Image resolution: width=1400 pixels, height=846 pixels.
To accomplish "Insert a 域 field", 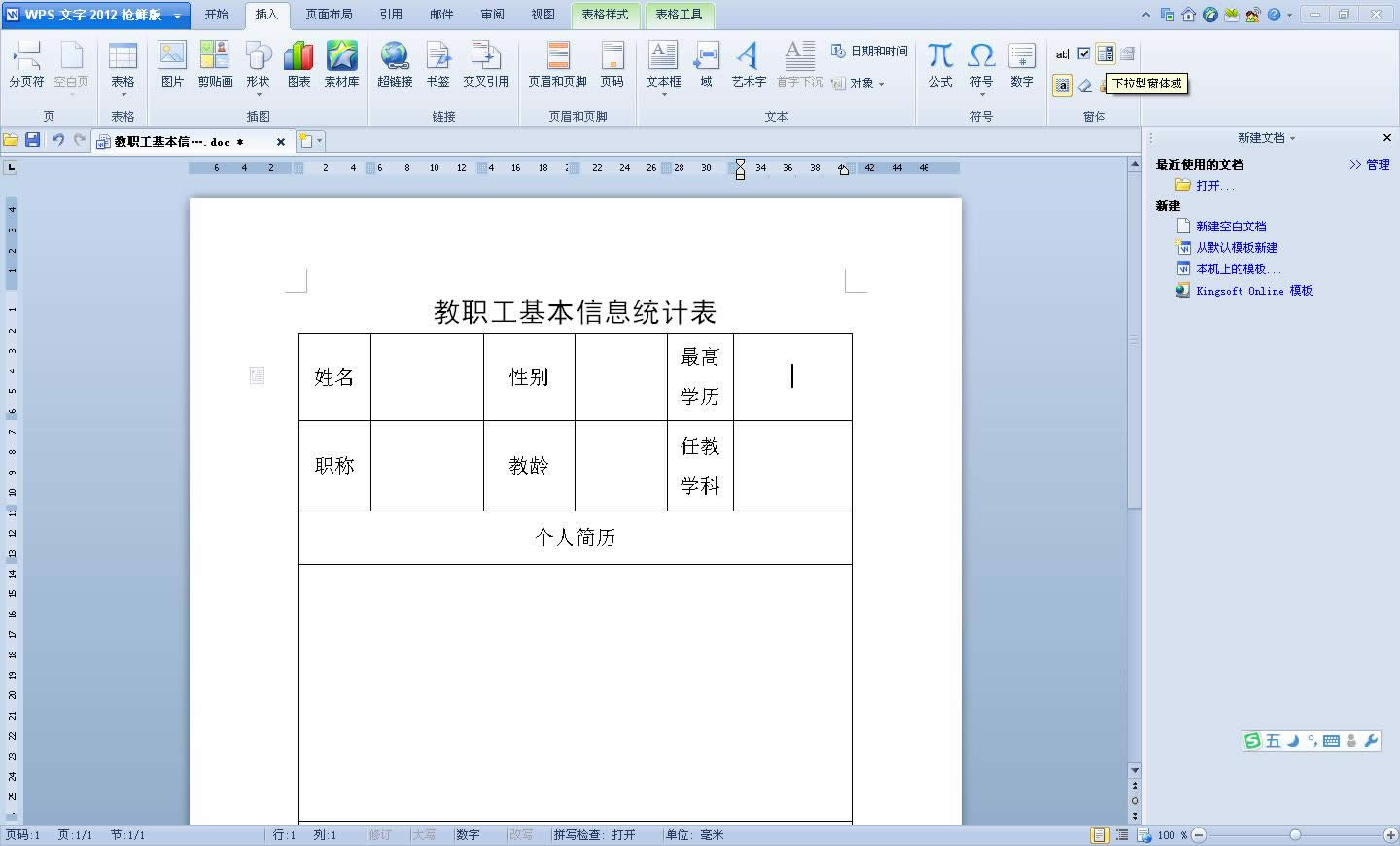I will 706,65.
